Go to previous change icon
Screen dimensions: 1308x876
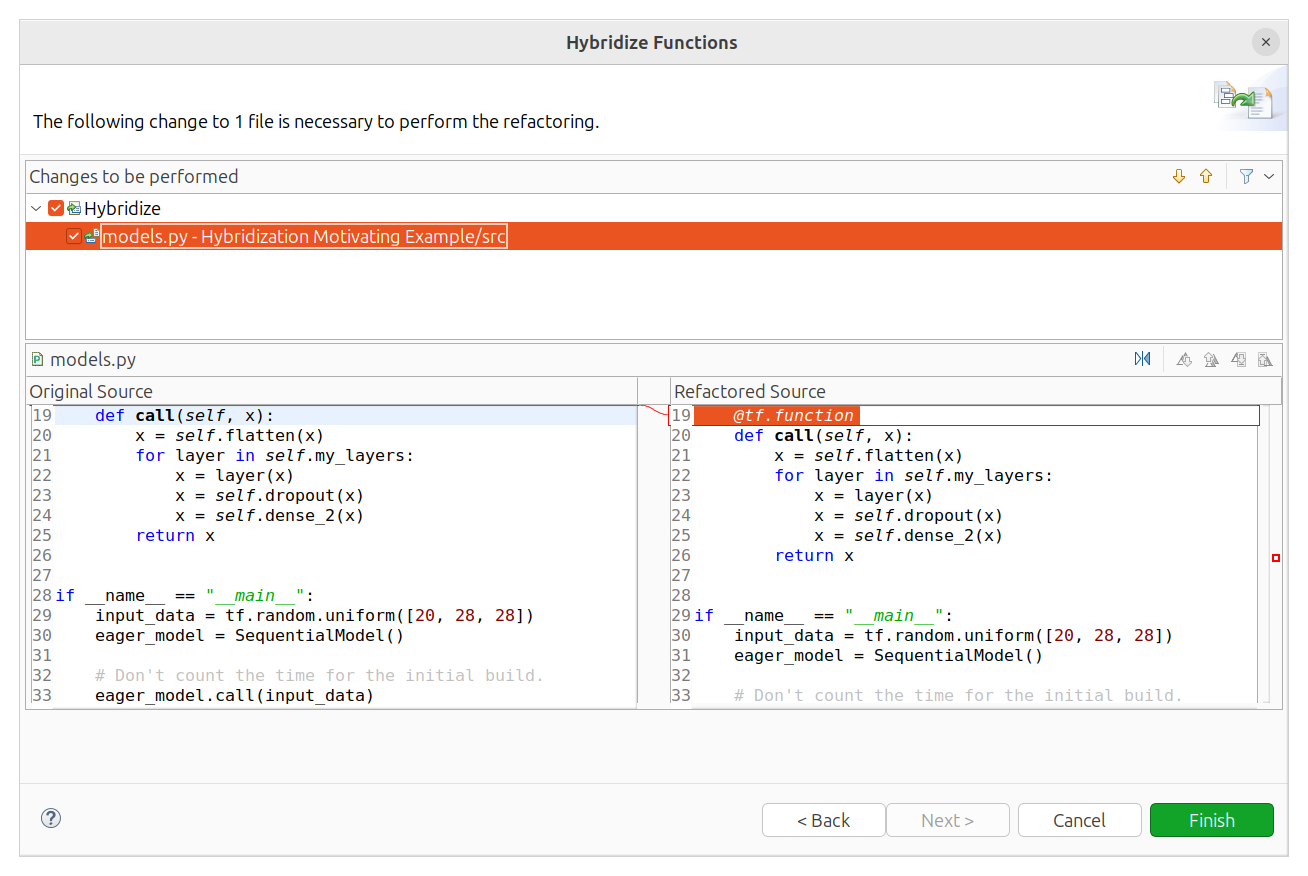point(1265,359)
